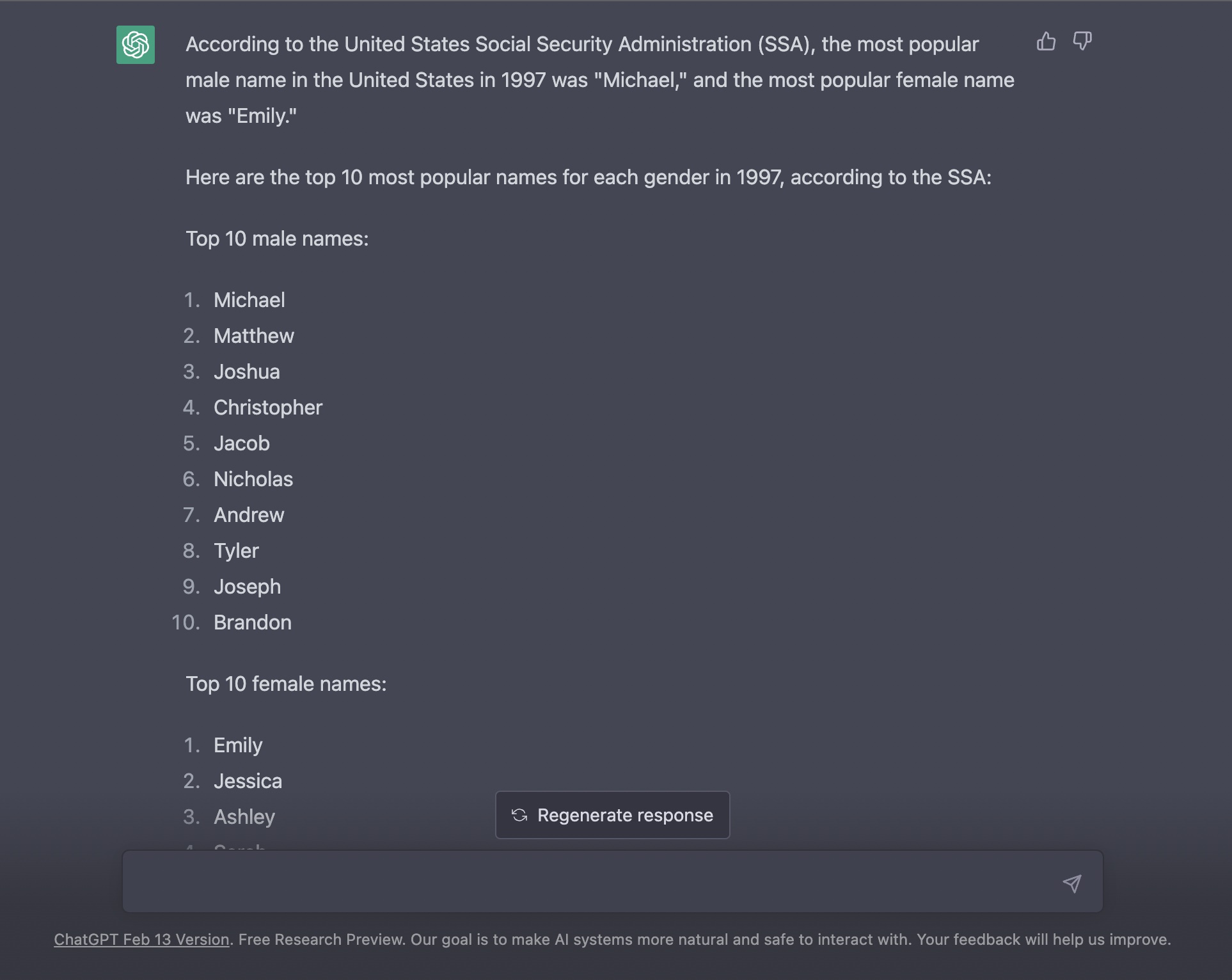Image resolution: width=1232 pixels, height=980 pixels.
Task: Click the Top 10 male names heading
Action: pos(277,239)
